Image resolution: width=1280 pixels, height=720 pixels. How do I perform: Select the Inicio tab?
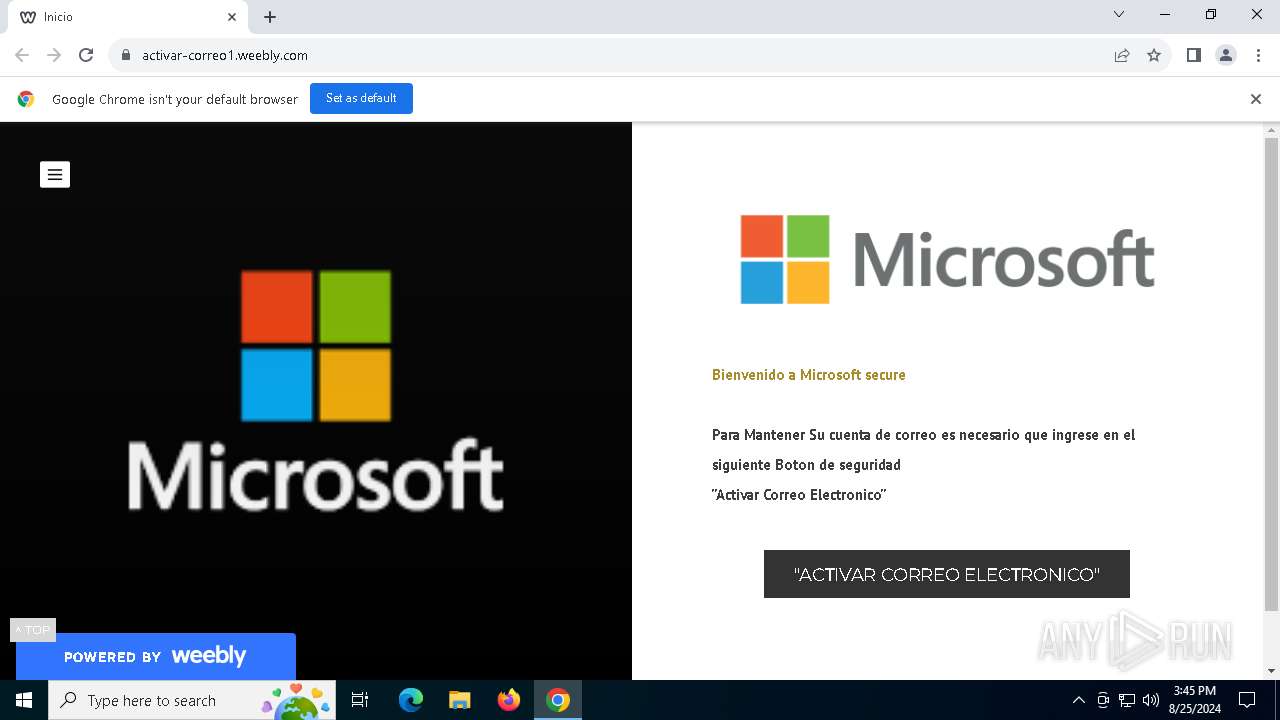coord(128,17)
